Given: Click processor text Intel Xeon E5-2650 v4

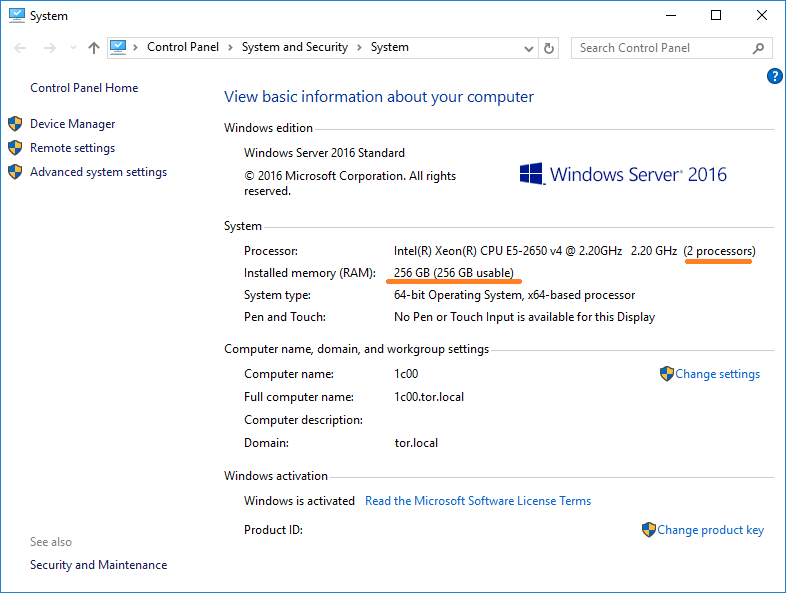Looking at the screenshot, I should 508,251.
